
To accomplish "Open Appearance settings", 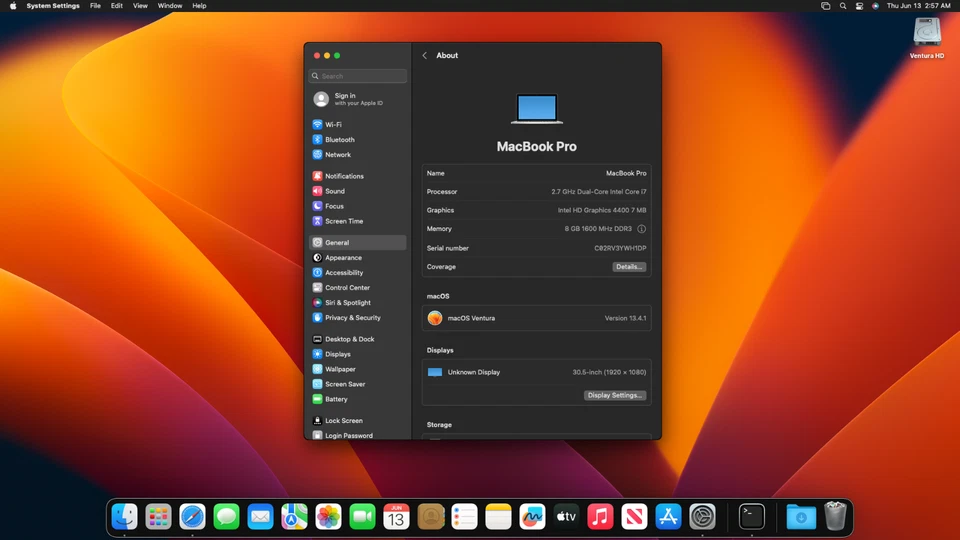I will pyautogui.click(x=358, y=258).
